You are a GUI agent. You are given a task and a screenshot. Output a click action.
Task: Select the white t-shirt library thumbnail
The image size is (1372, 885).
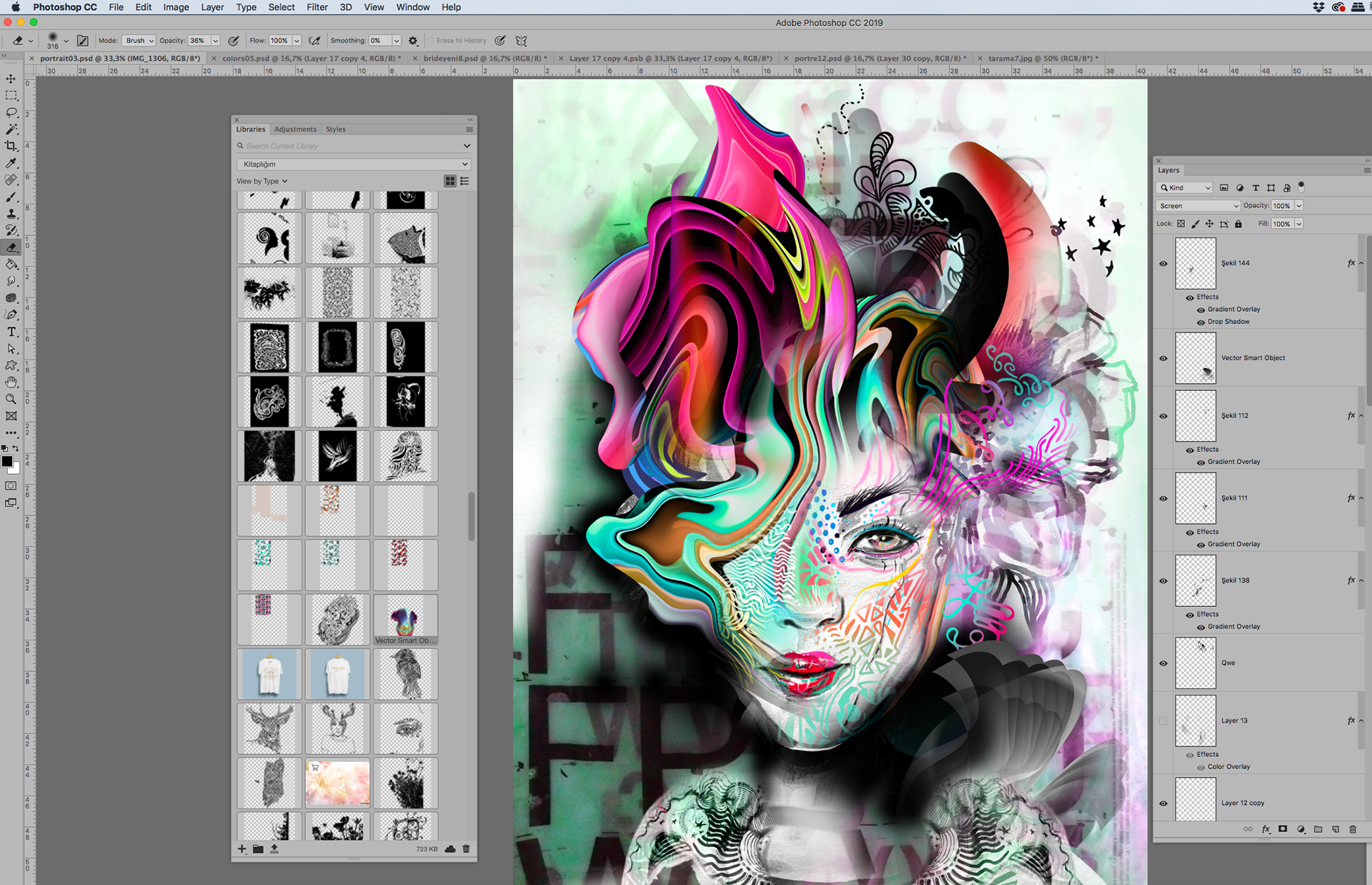point(269,674)
